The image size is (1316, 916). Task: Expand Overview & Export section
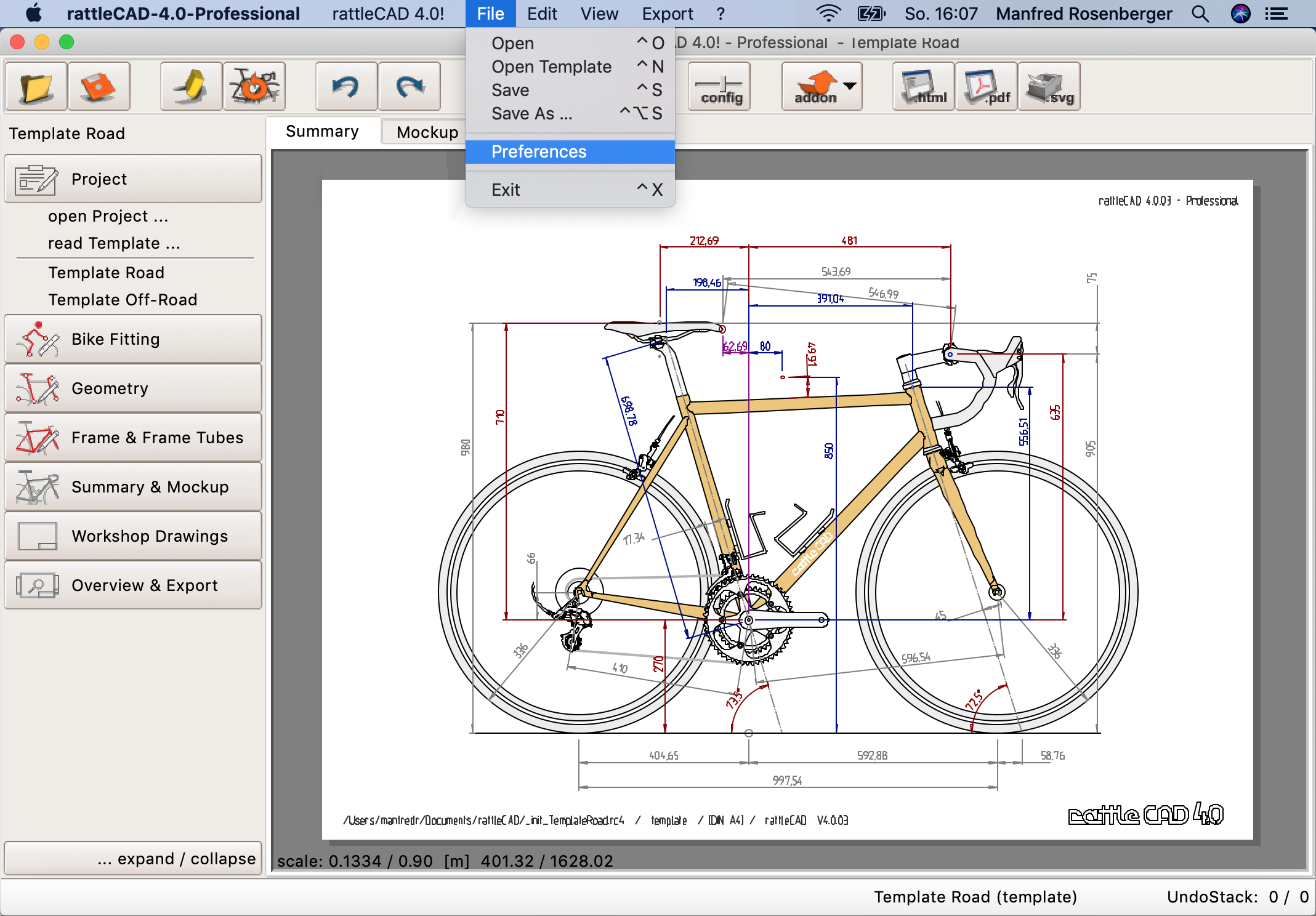(133, 585)
